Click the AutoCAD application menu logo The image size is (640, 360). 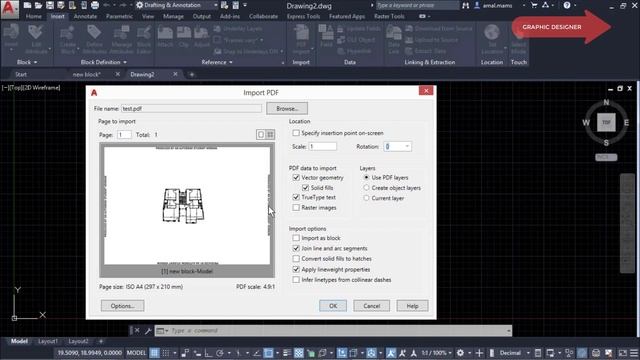[x=9, y=9]
